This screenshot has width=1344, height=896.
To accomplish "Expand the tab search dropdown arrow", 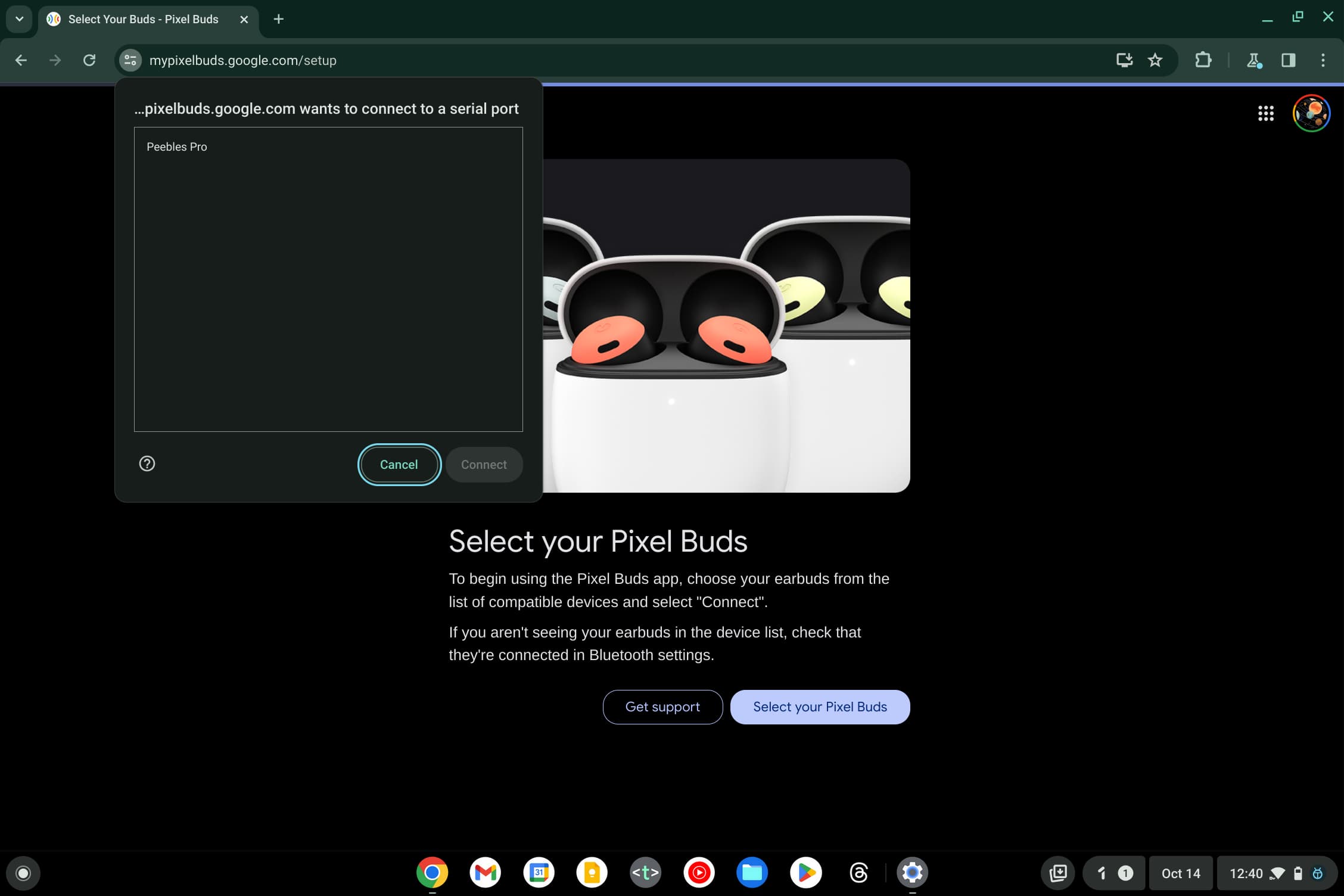I will click(19, 19).
